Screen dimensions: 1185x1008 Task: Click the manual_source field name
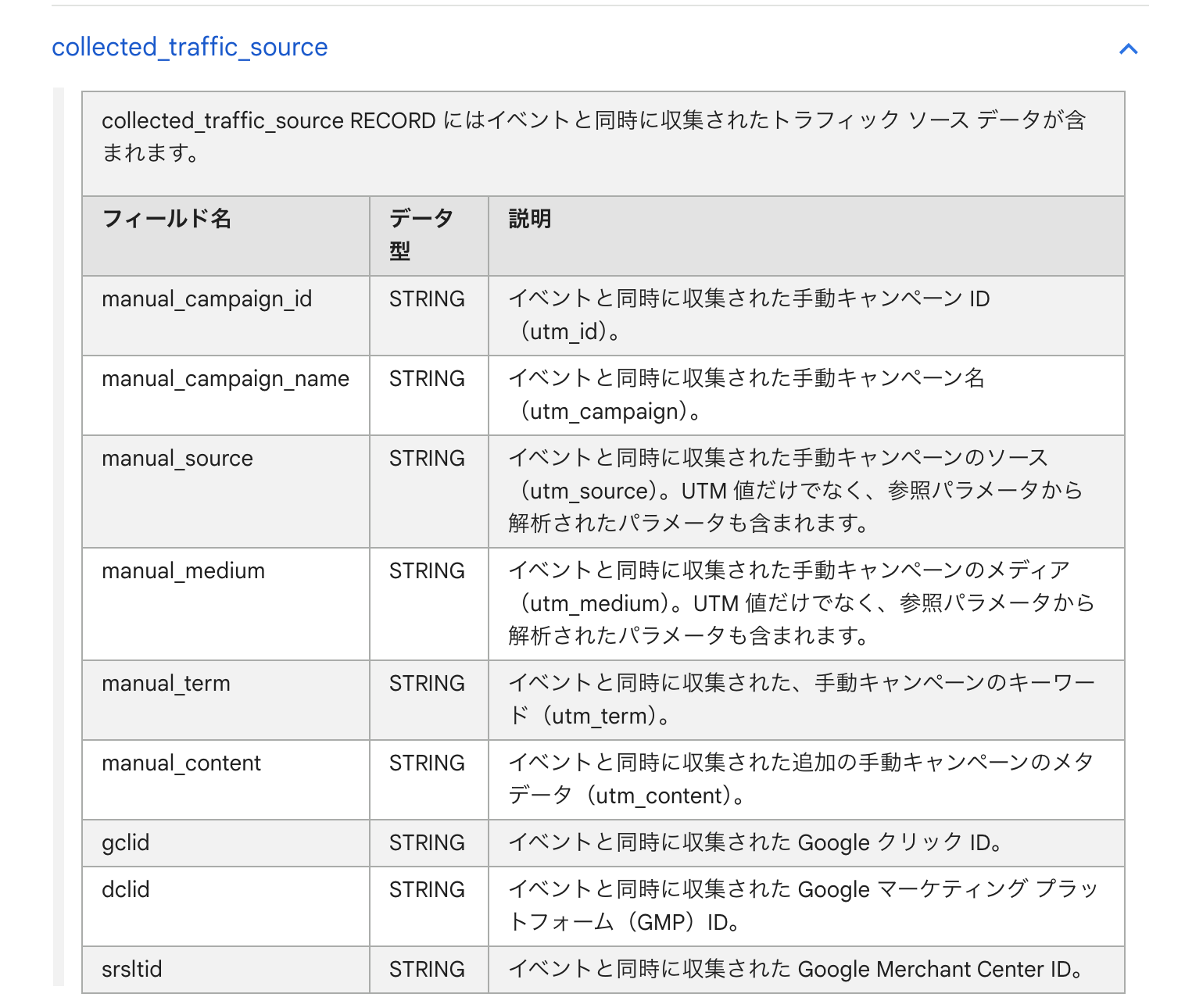[177, 459]
